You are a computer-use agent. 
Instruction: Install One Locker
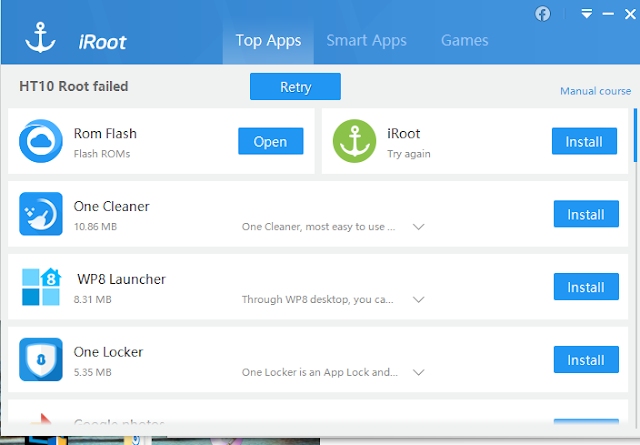586,360
